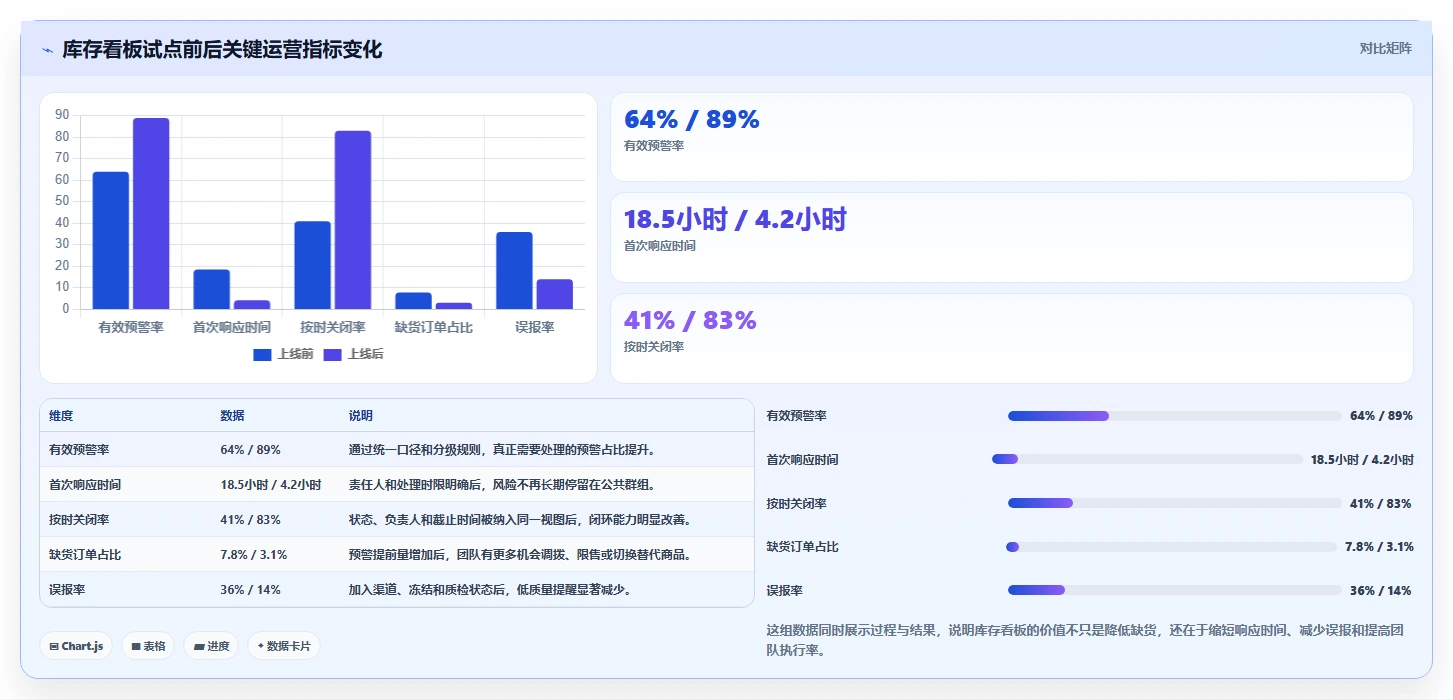The width and height of the screenshot is (1453, 700).
Task: Click the 7.8% / 3.1% value beside the progress bar
Action: tap(1379, 547)
